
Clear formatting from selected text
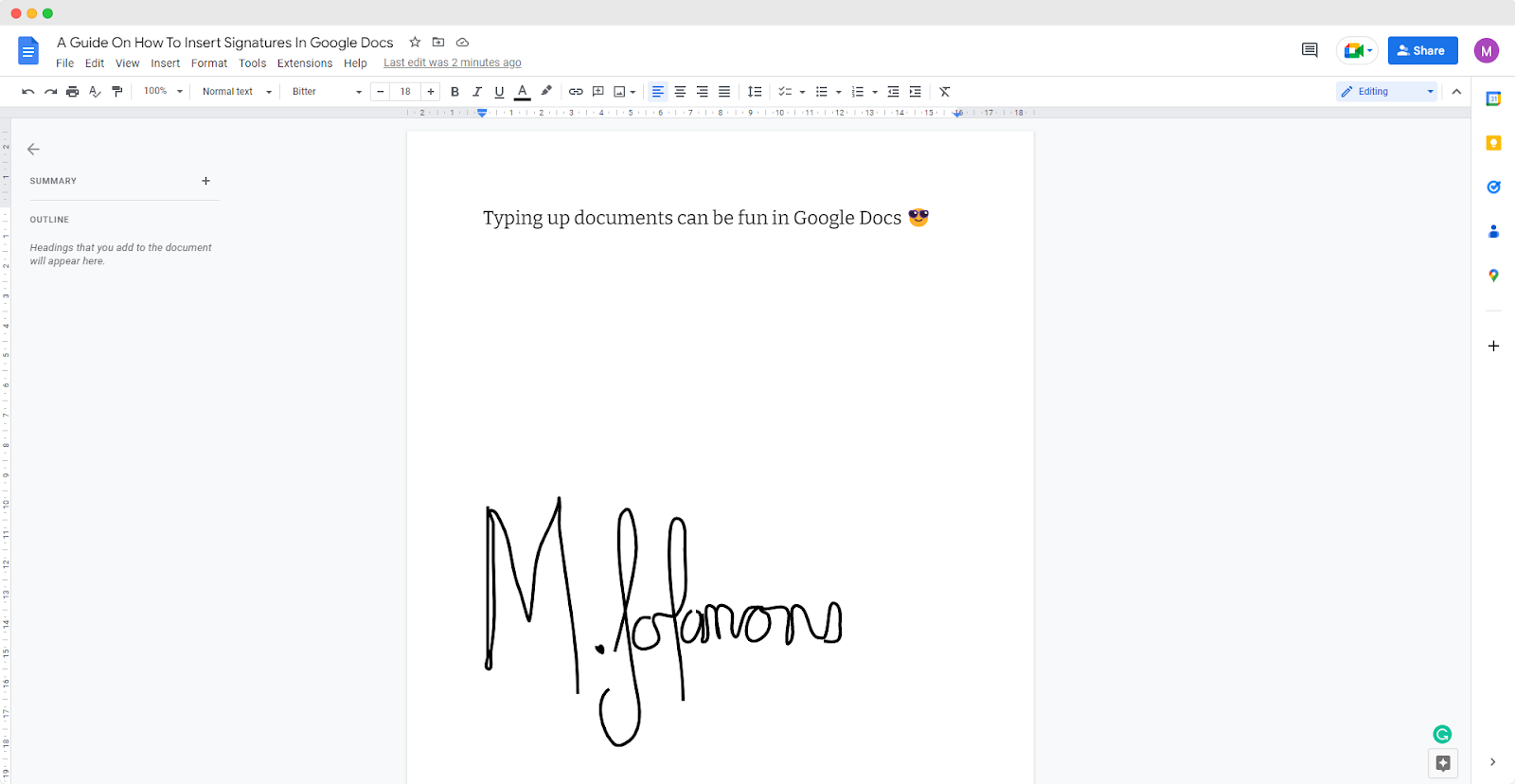point(945,92)
